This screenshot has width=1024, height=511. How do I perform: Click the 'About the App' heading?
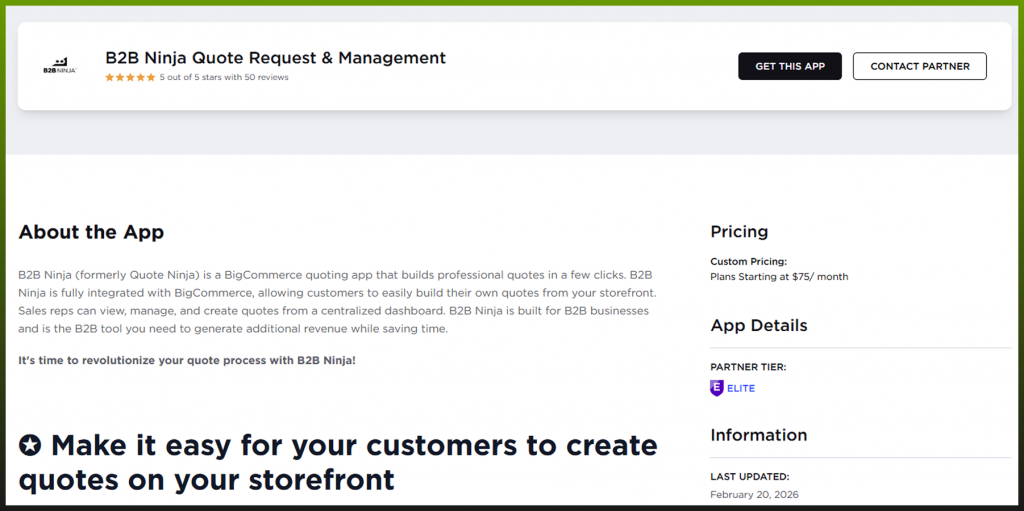click(91, 232)
